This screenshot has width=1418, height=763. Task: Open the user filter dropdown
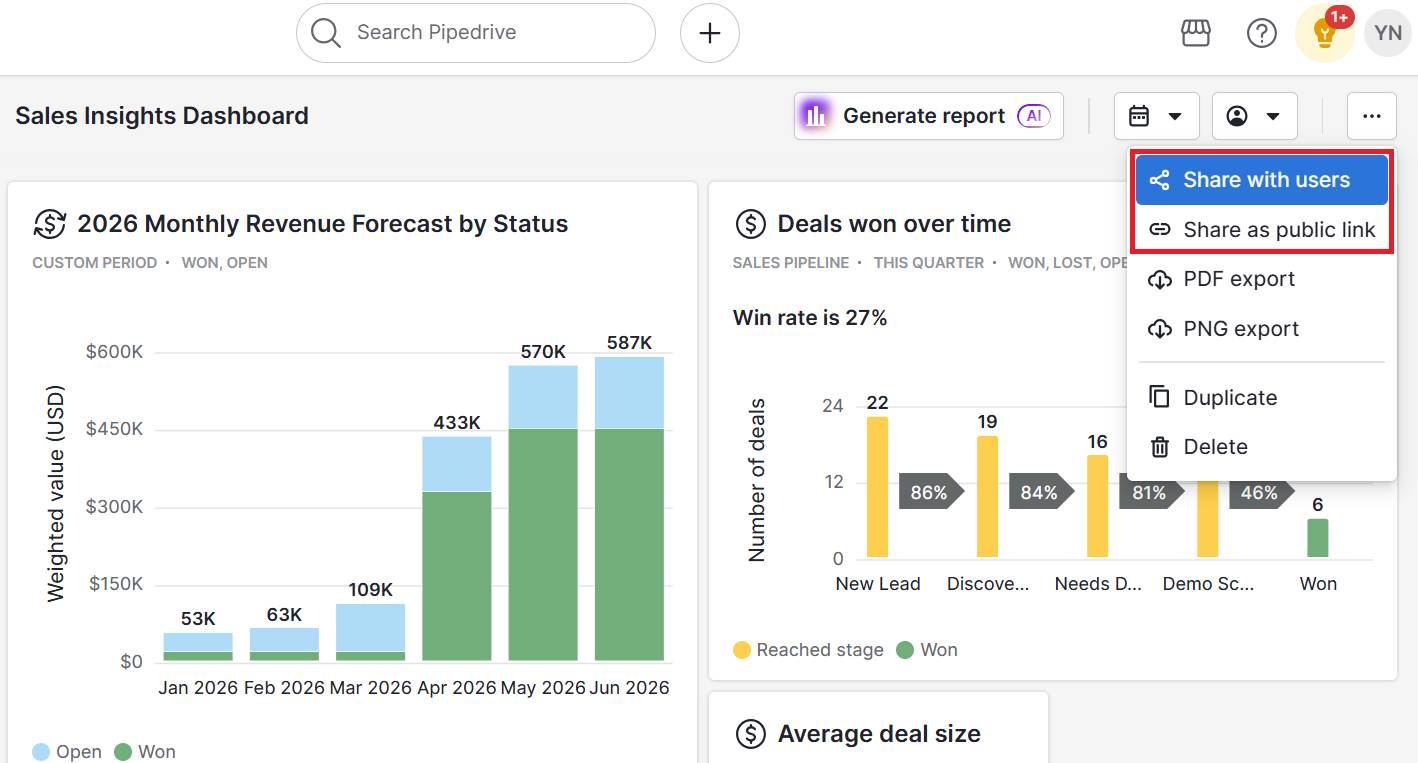[1254, 116]
